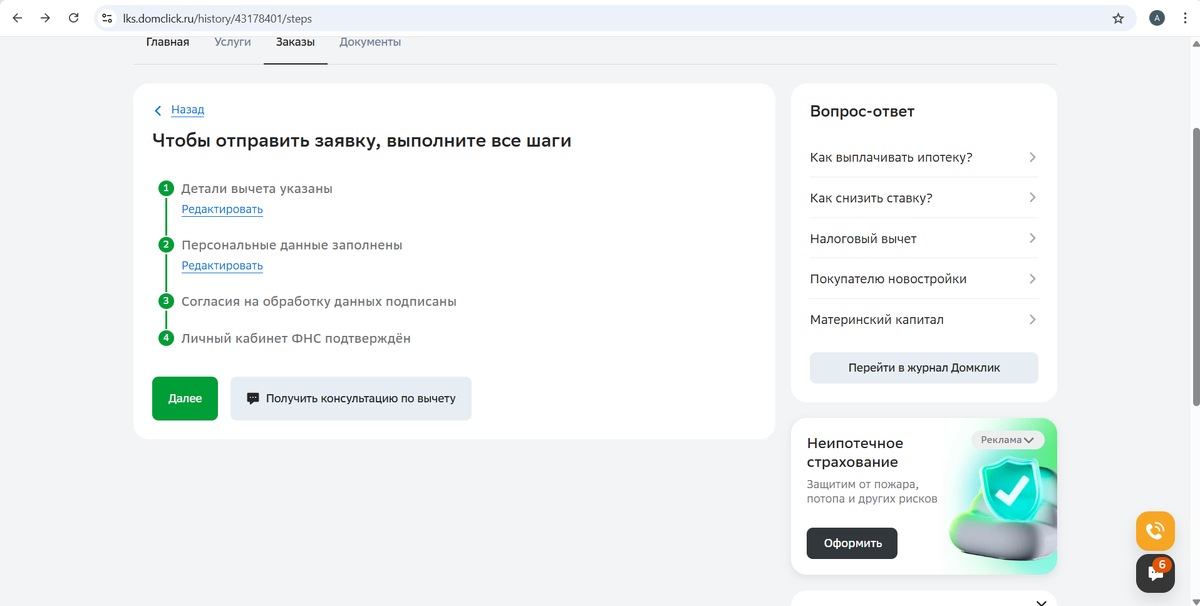This screenshot has width=1200, height=606.
Task: Click 'Личный кабинет ФНС подтверждён' step text
Action: (x=296, y=339)
